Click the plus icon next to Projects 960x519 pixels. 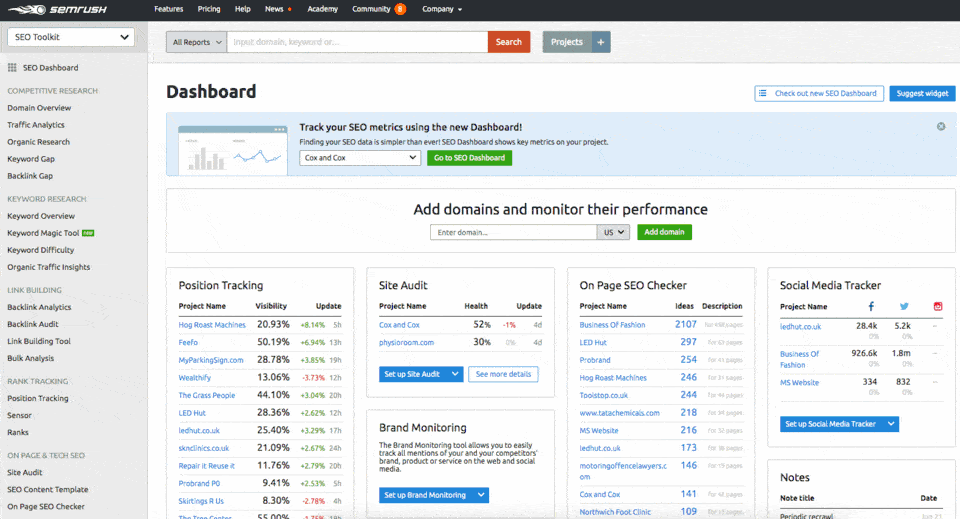601,42
